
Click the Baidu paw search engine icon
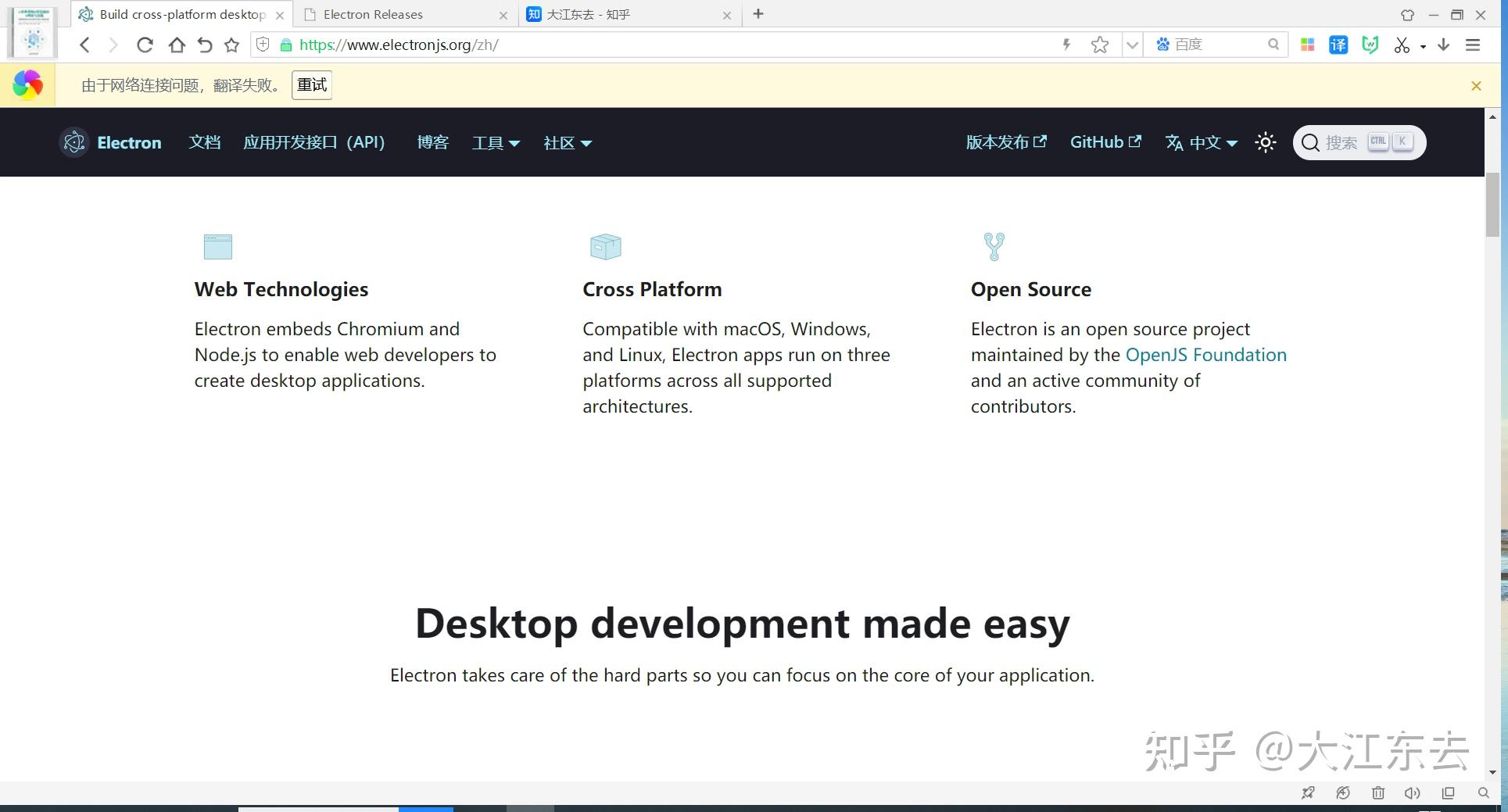coord(1162,45)
